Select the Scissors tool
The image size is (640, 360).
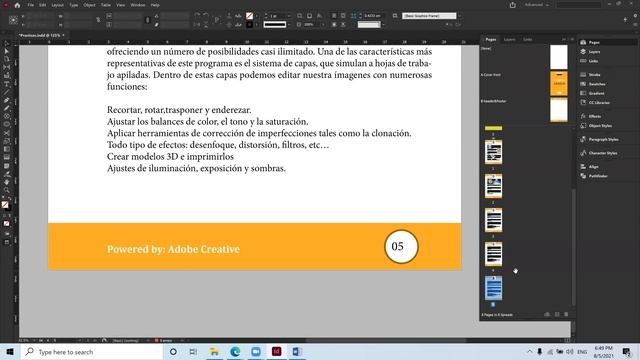(x=7, y=133)
